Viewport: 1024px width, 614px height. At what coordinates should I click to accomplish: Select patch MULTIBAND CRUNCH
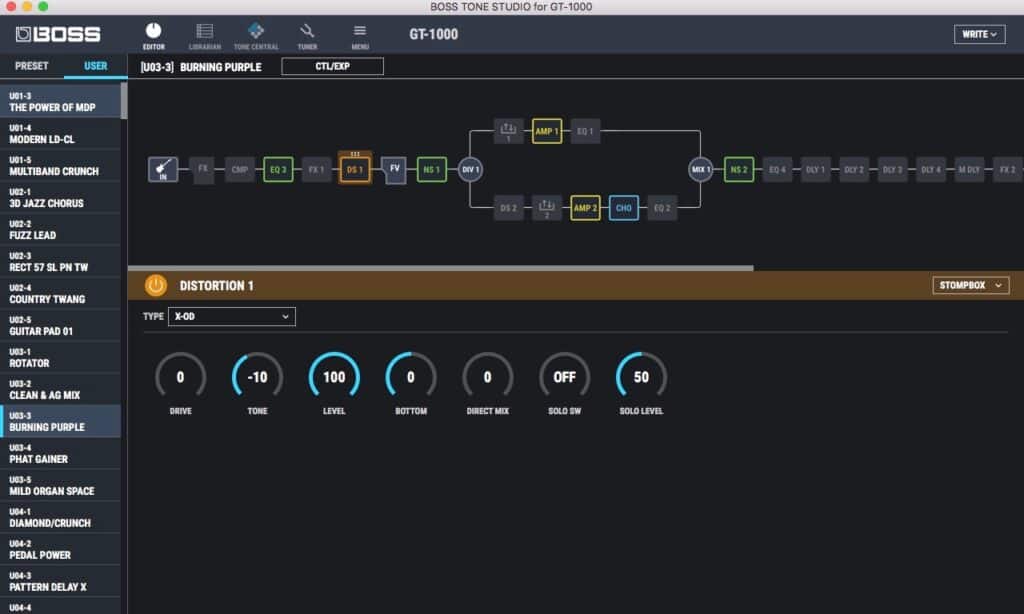pos(60,166)
